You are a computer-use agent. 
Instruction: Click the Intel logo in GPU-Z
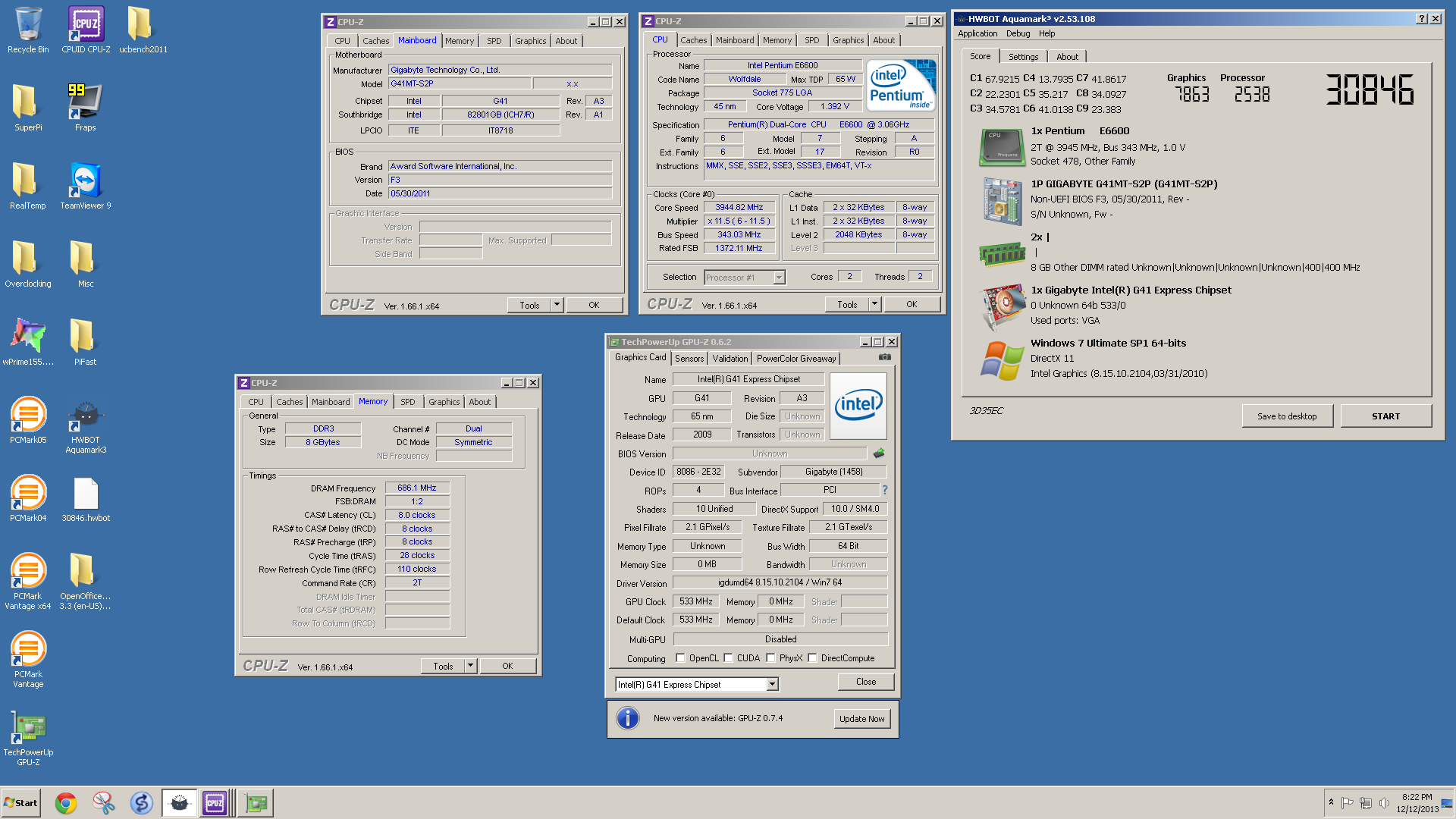(858, 406)
